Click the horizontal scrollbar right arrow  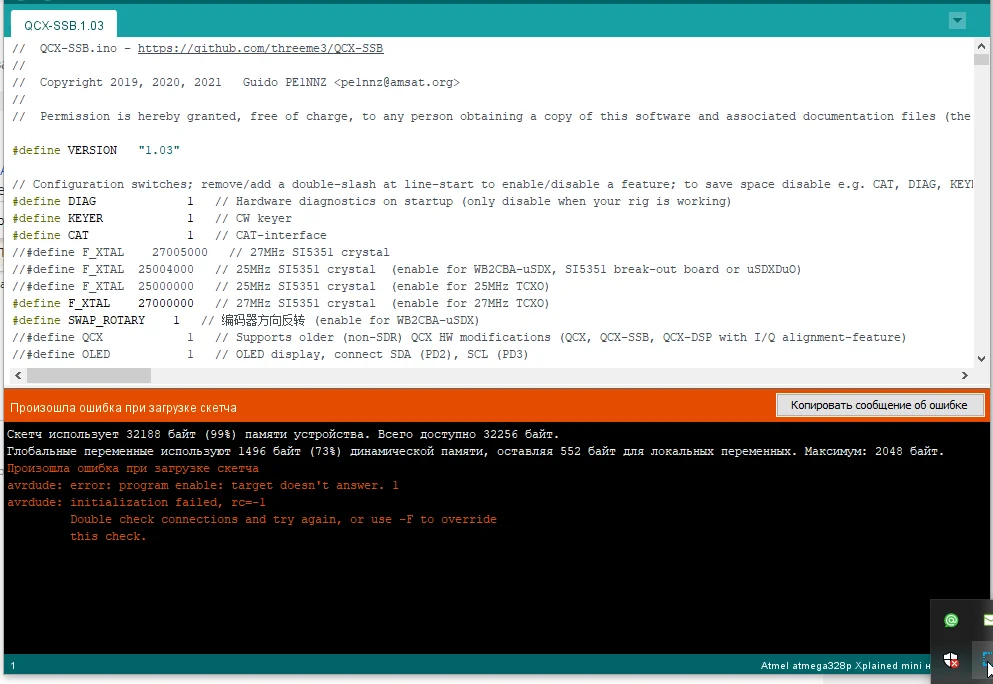965,375
